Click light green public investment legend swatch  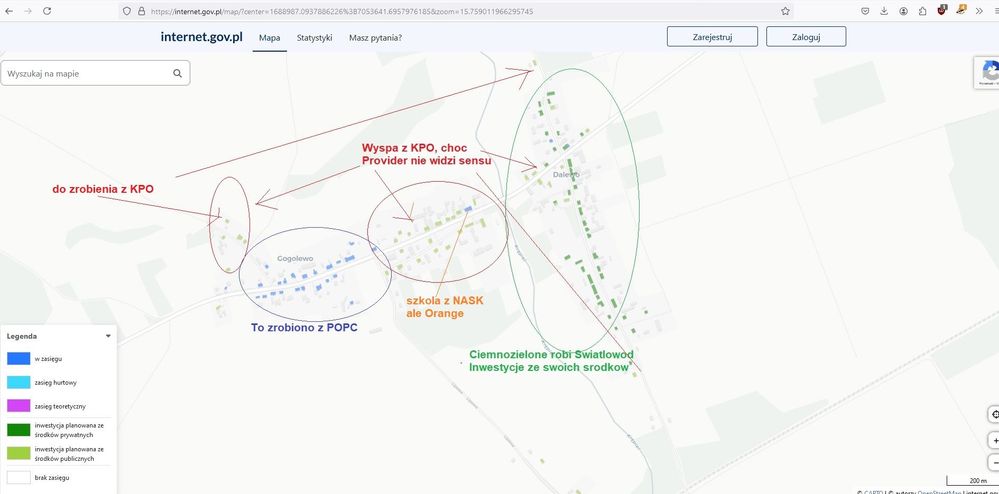[x=18, y=453]
